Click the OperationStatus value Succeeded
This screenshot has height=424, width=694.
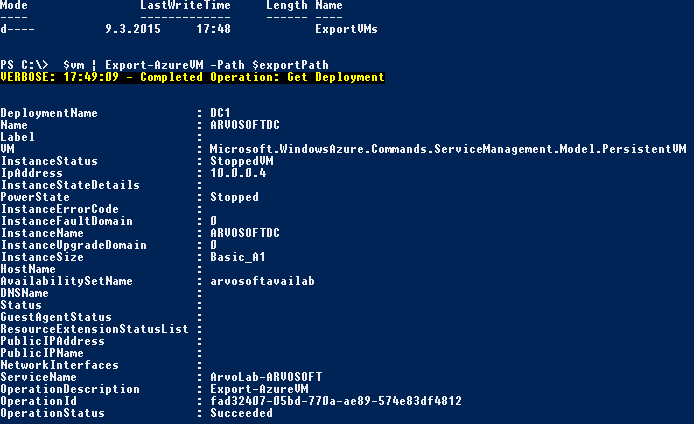pos(240,413)
